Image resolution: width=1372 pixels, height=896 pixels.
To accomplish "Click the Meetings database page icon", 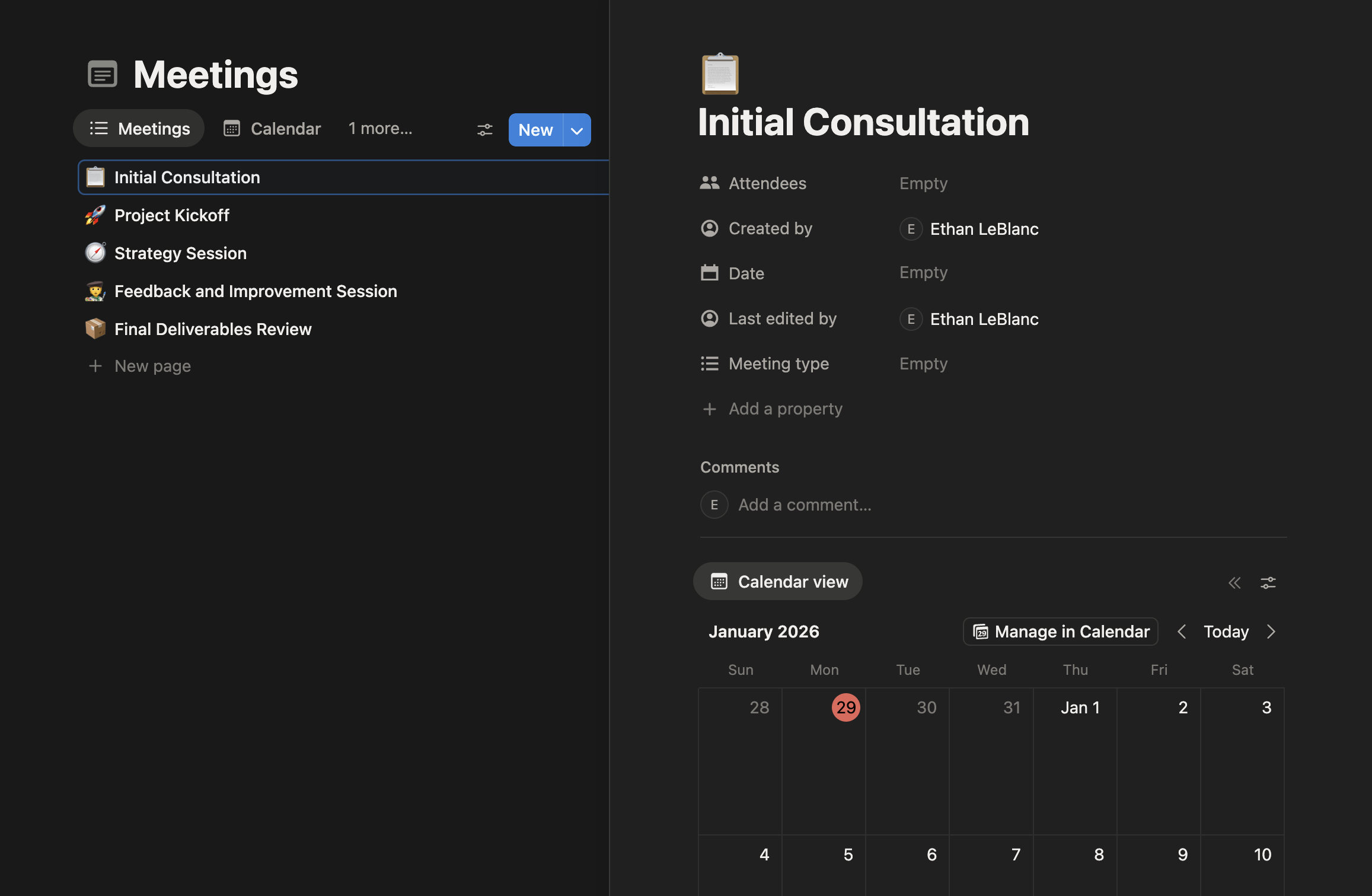I will pos(103,74).
